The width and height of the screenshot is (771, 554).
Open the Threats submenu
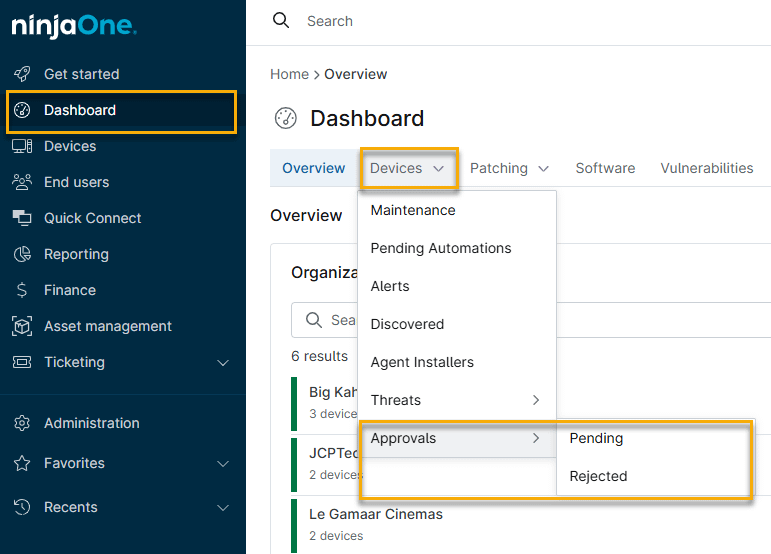(x=455, y=400)
